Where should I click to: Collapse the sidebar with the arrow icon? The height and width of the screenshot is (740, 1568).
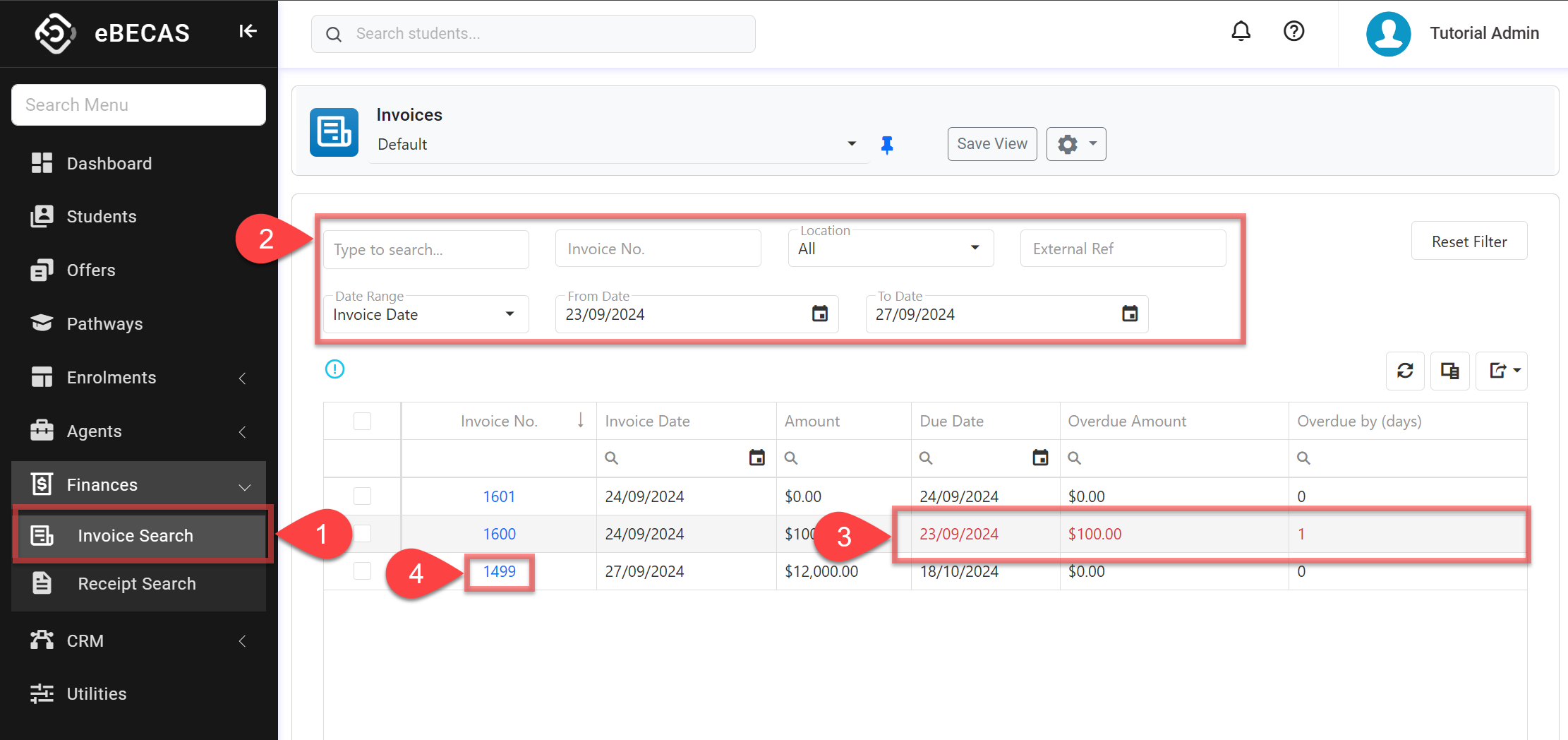(x=248, y=31)
